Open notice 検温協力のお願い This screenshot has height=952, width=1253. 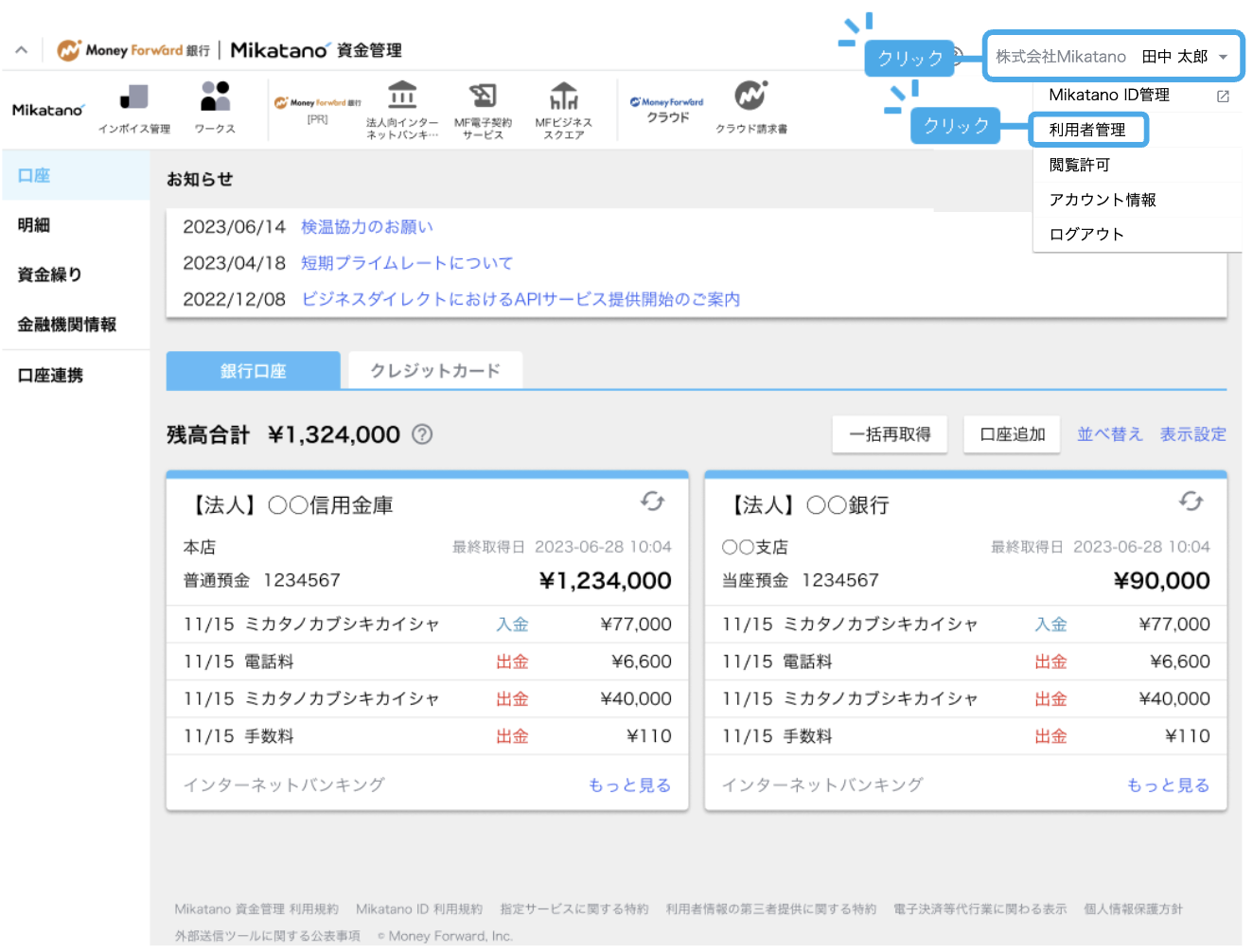click(367, 227)
